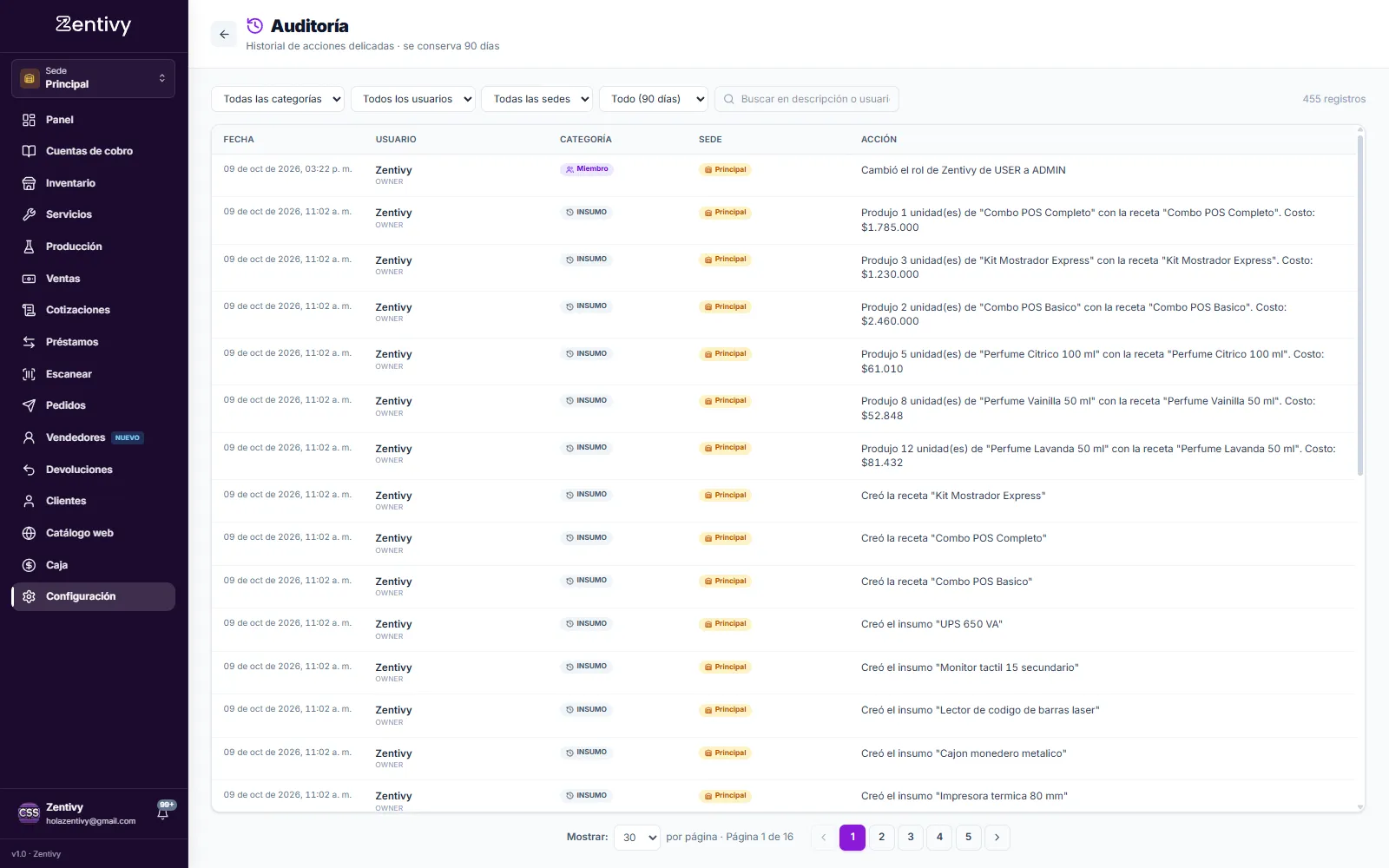Click the next page arrow

tap(997, 837)
